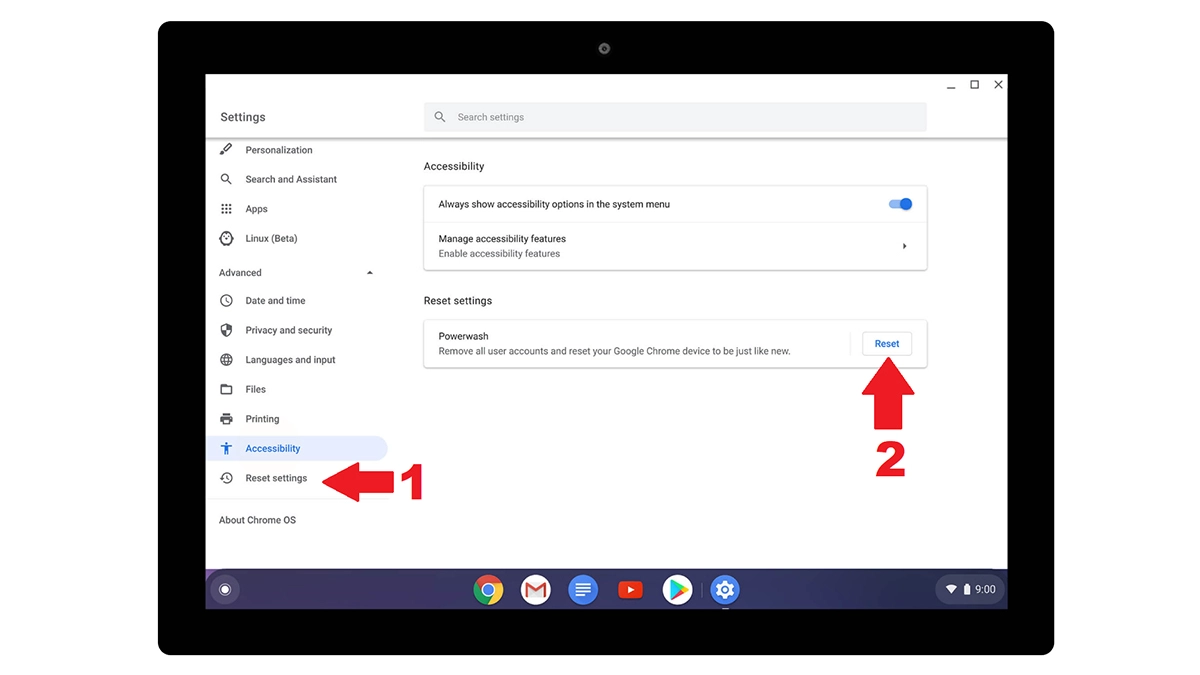1200x675 pixels.
Task: Click the Files folder icon
Action: pyautogui.click(x=226, y=389)
